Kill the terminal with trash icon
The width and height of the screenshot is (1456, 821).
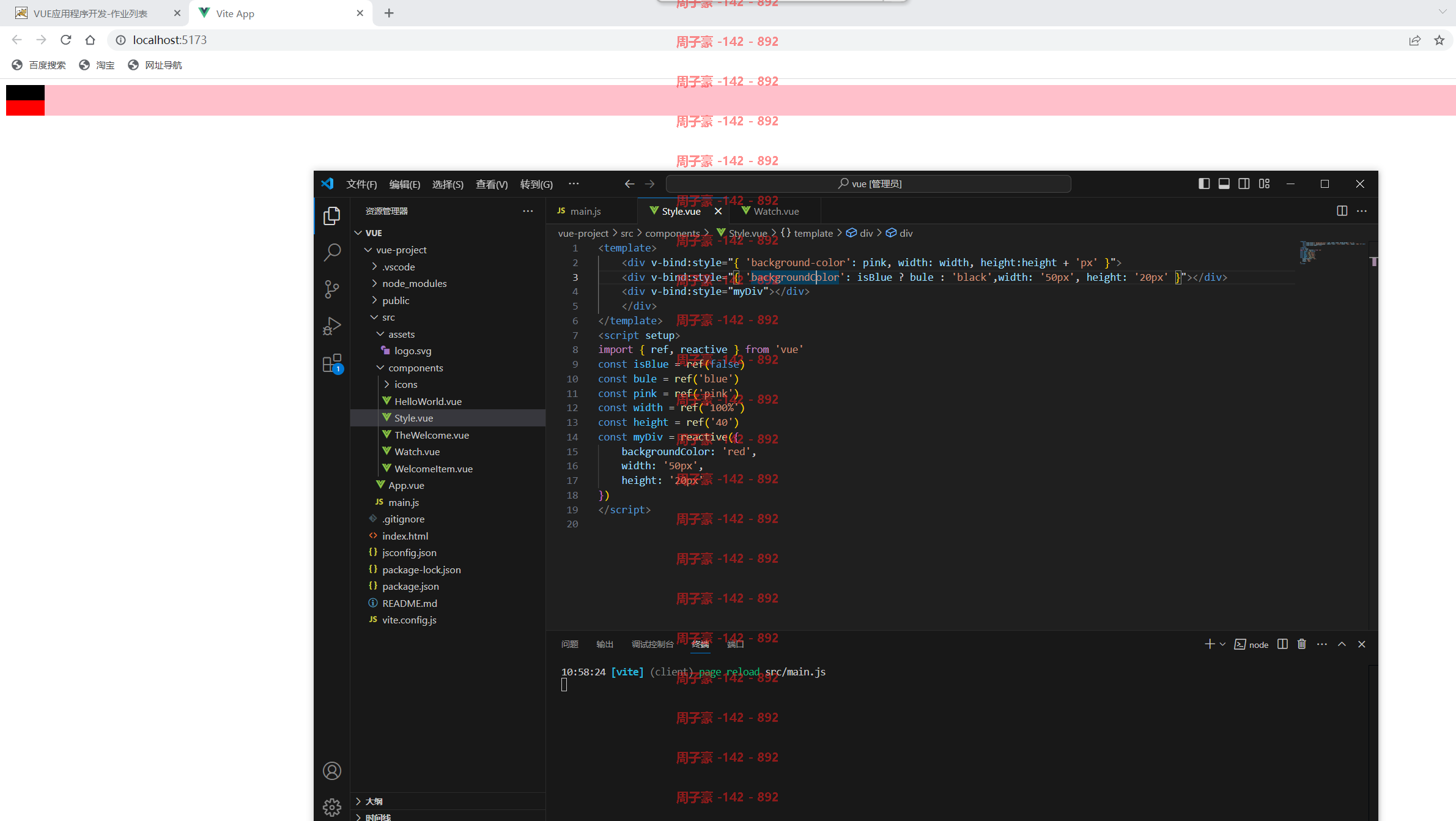pos(1302,644)
